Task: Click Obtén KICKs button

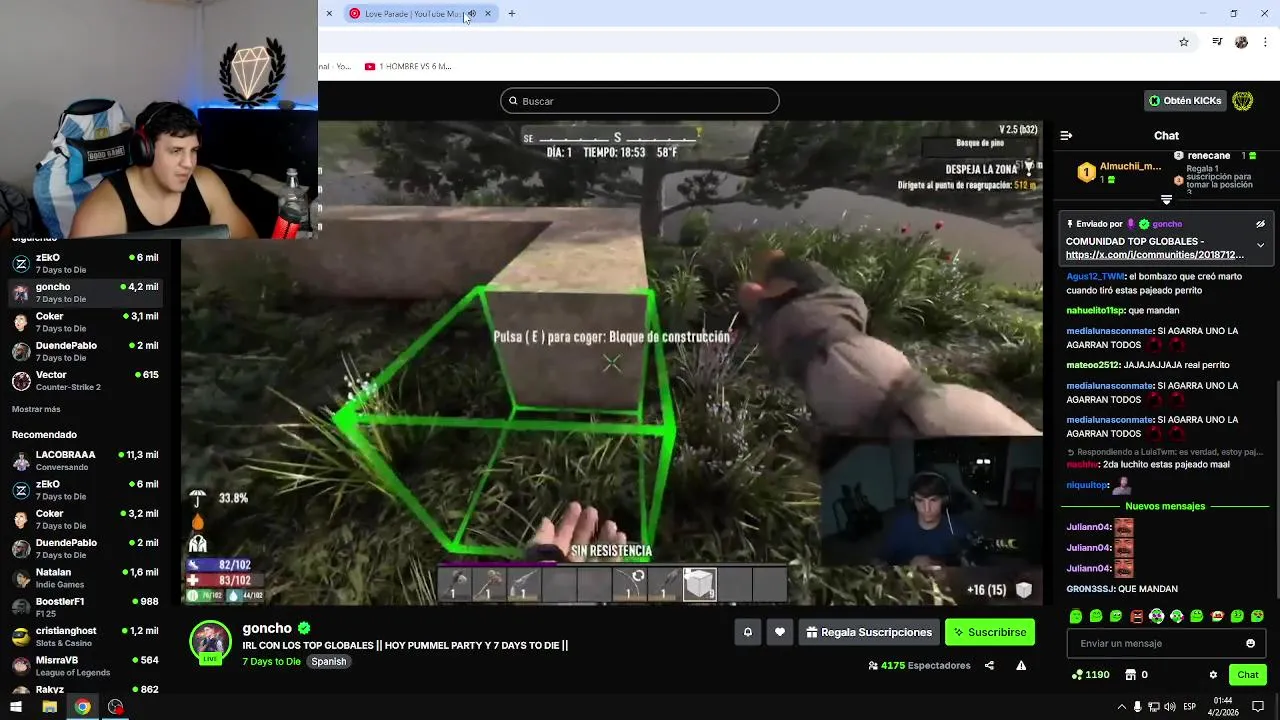Action: click(1185, 101)
